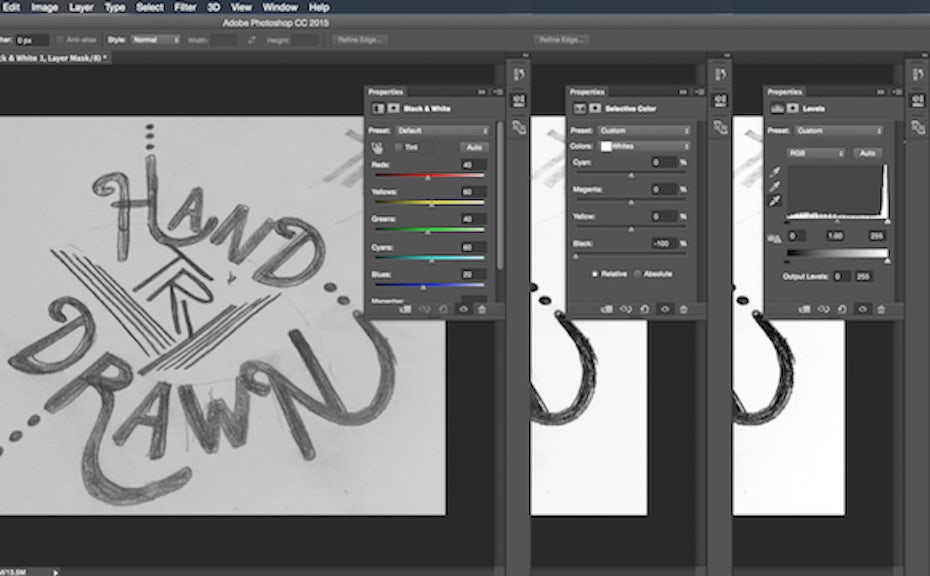The height and width of the screenshot is (576, 930).
Task: Pick the black point eyedropper in Levels
Action: 774,171
